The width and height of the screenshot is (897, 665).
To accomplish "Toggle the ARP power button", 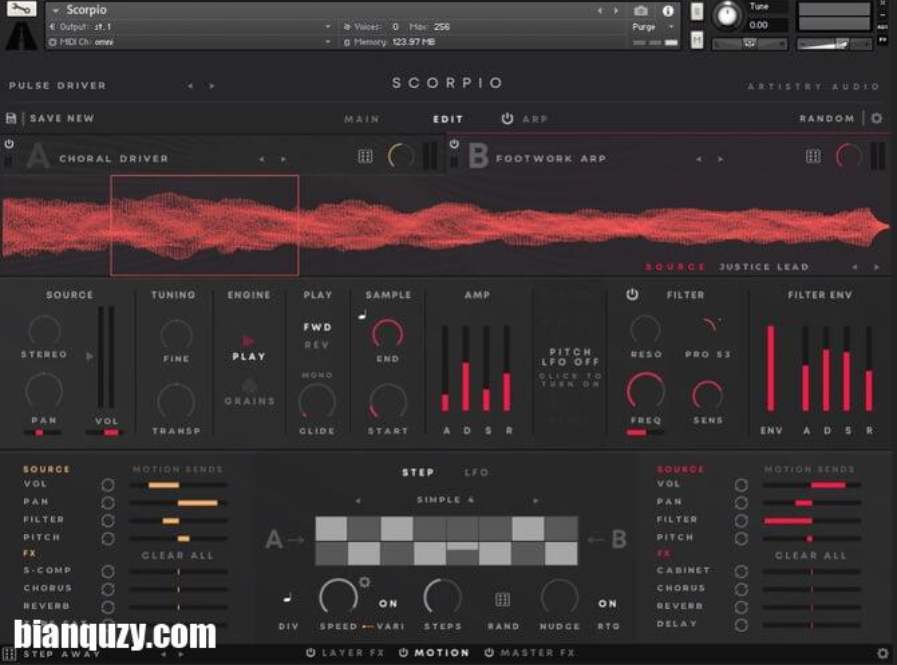I will coord(507,118).
